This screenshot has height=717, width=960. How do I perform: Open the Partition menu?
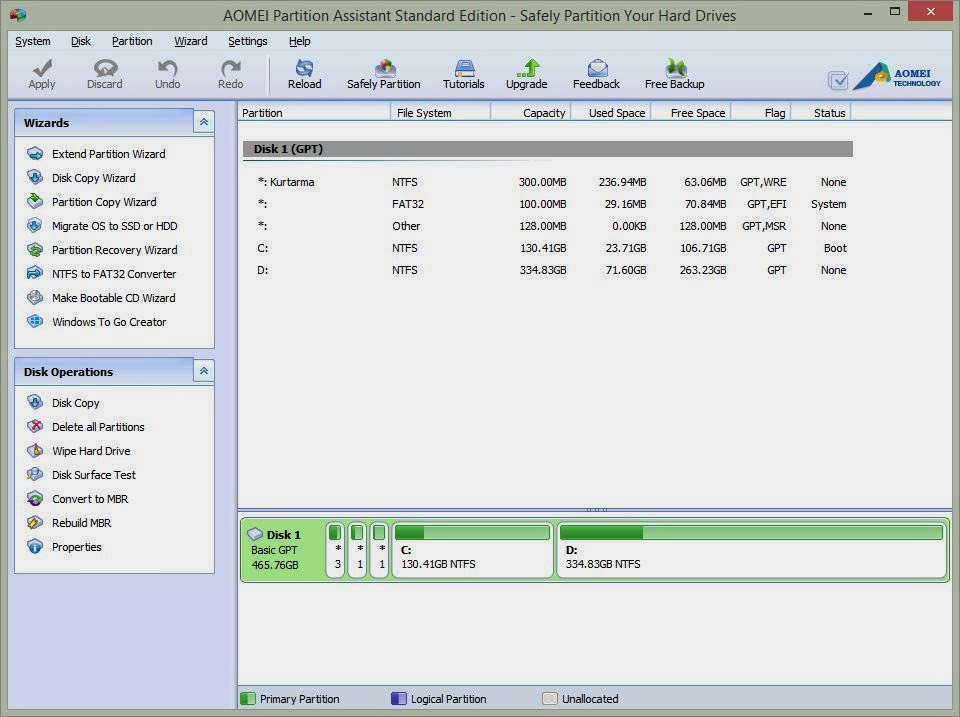pos(132,41)
